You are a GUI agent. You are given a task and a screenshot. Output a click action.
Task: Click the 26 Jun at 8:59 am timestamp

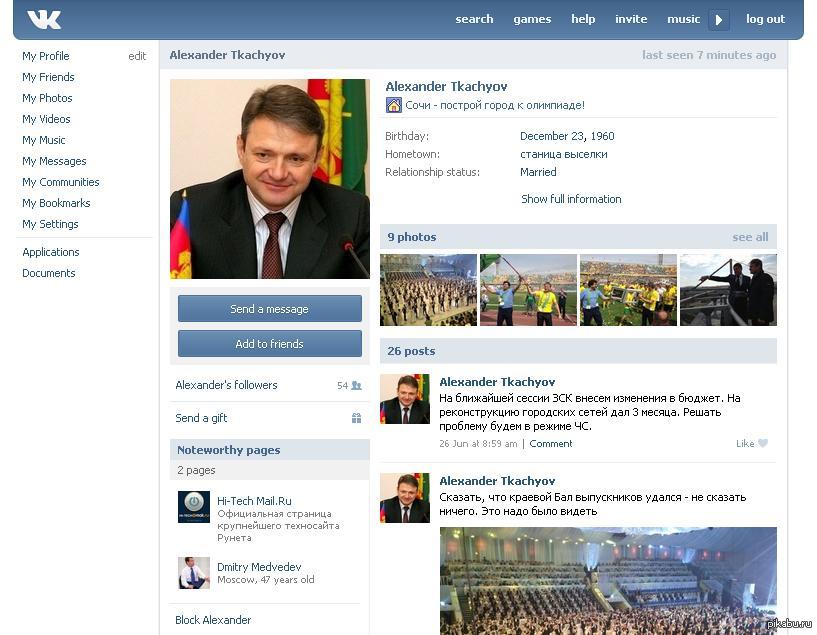point(478,444)
